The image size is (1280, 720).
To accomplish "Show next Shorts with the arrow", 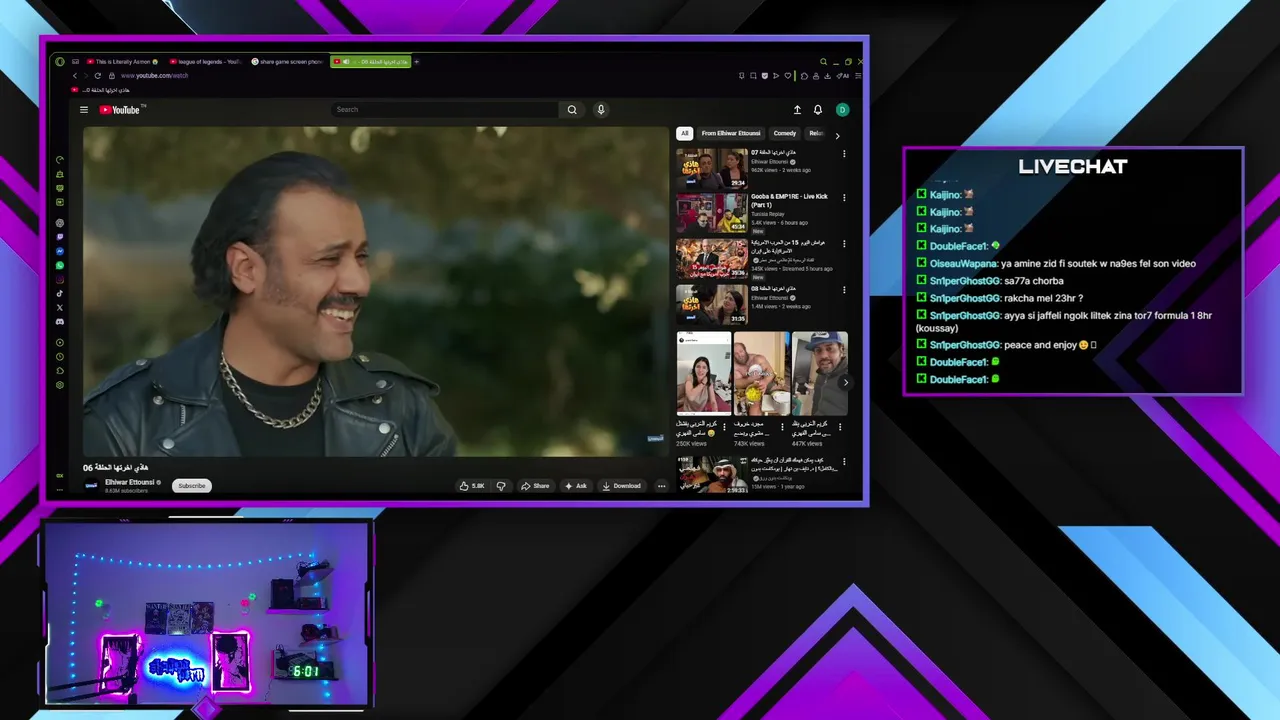I will [x=845, y=382].
